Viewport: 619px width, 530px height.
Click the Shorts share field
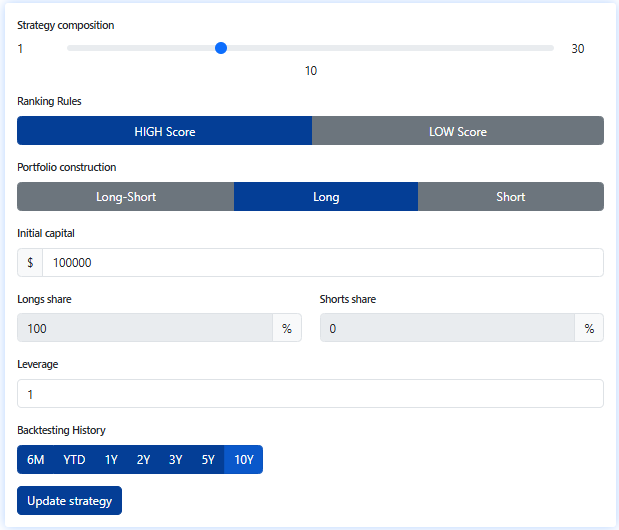coord(447,328)
